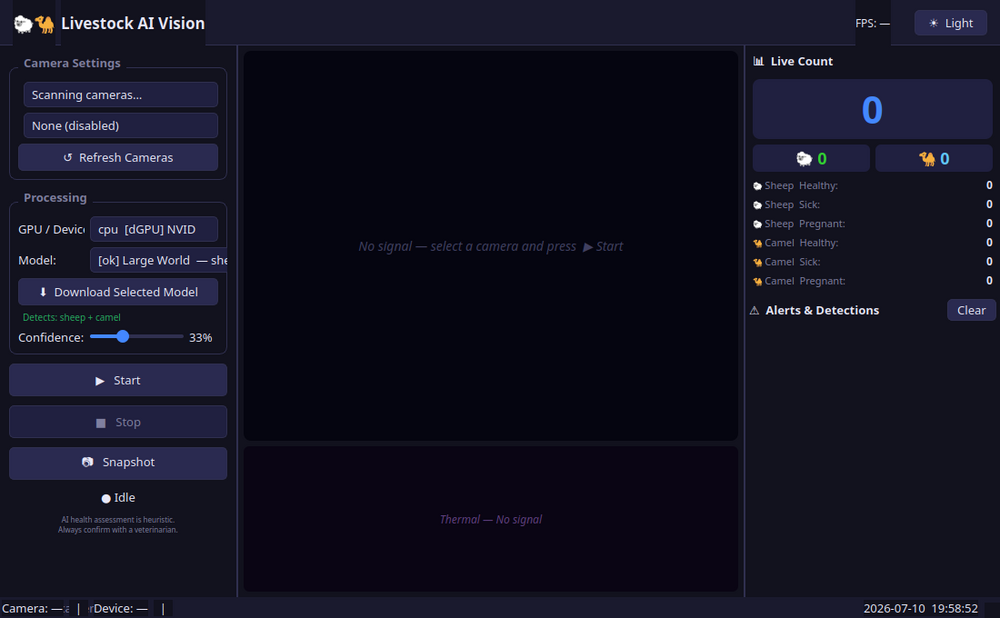Click the FPS readout in the header

[x=872, y=24]
